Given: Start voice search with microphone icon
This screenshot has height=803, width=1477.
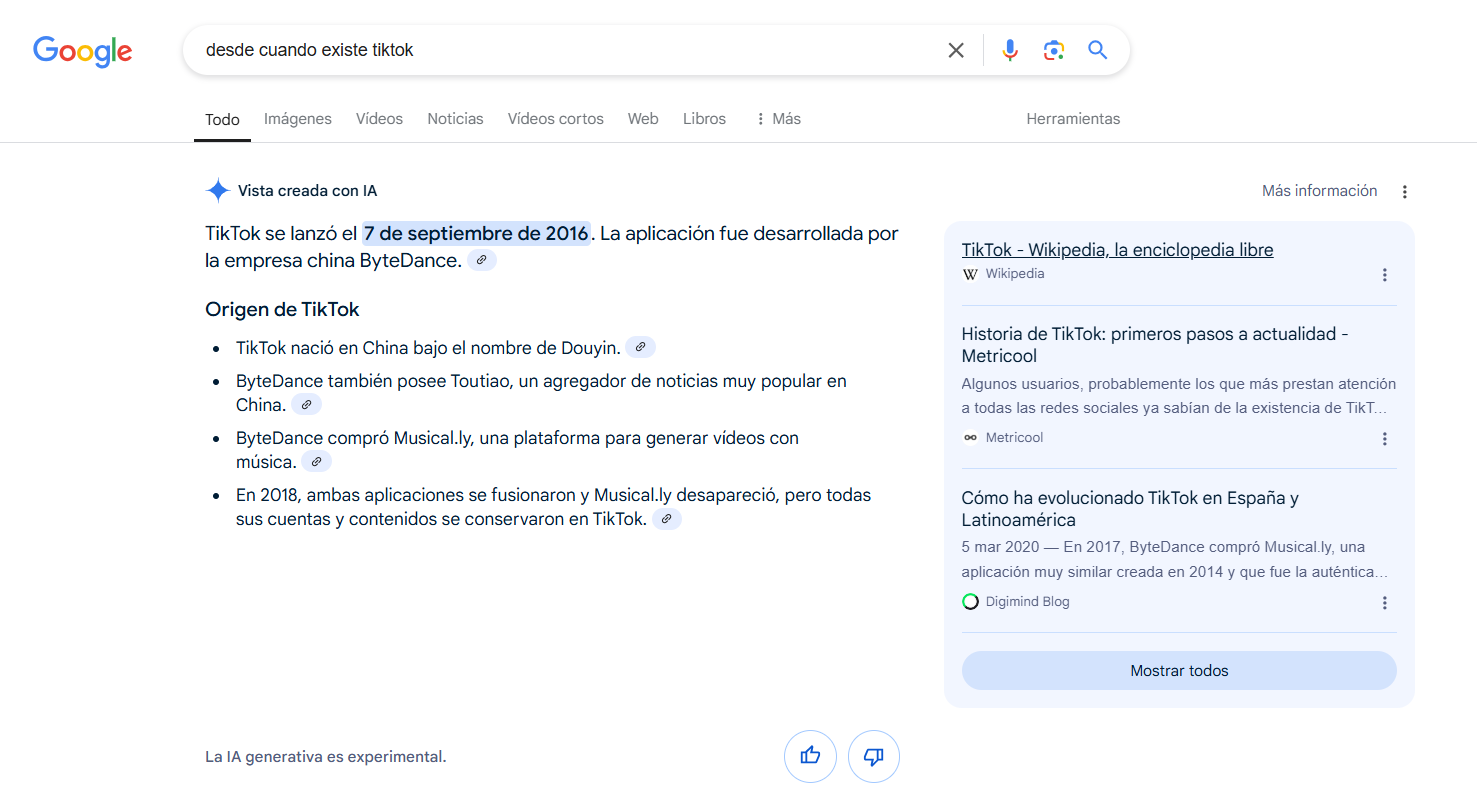Looking at the screenshot, I should coord(1010,50).
